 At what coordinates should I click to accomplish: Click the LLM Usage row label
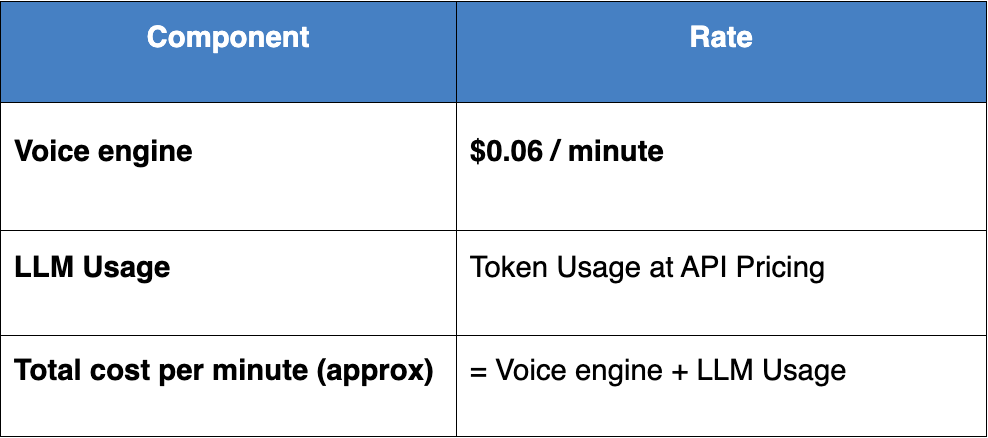click(x=92, y=268)
